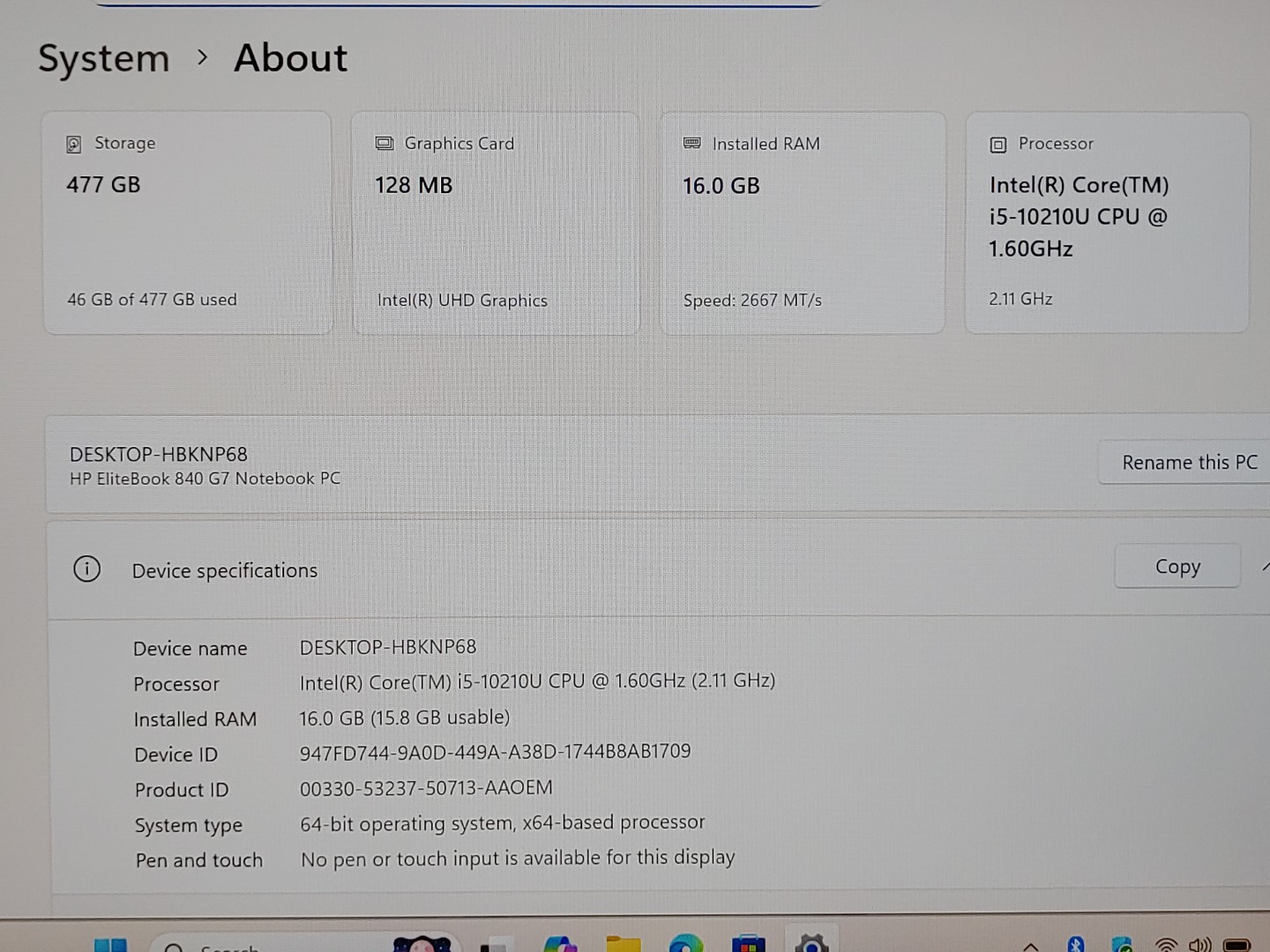
Task: Open the Storage 477 GB card
Action: point(188,223)
